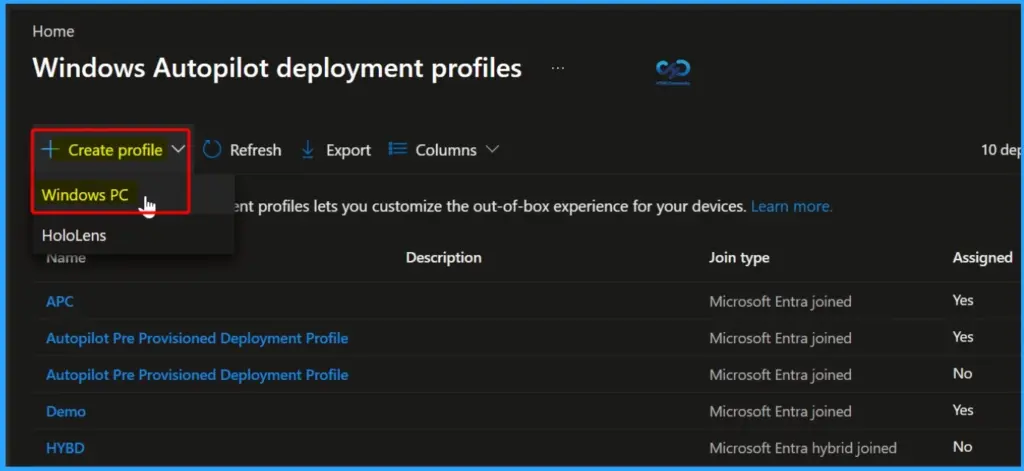Sort by the Join type column header

tap(739, 258)
